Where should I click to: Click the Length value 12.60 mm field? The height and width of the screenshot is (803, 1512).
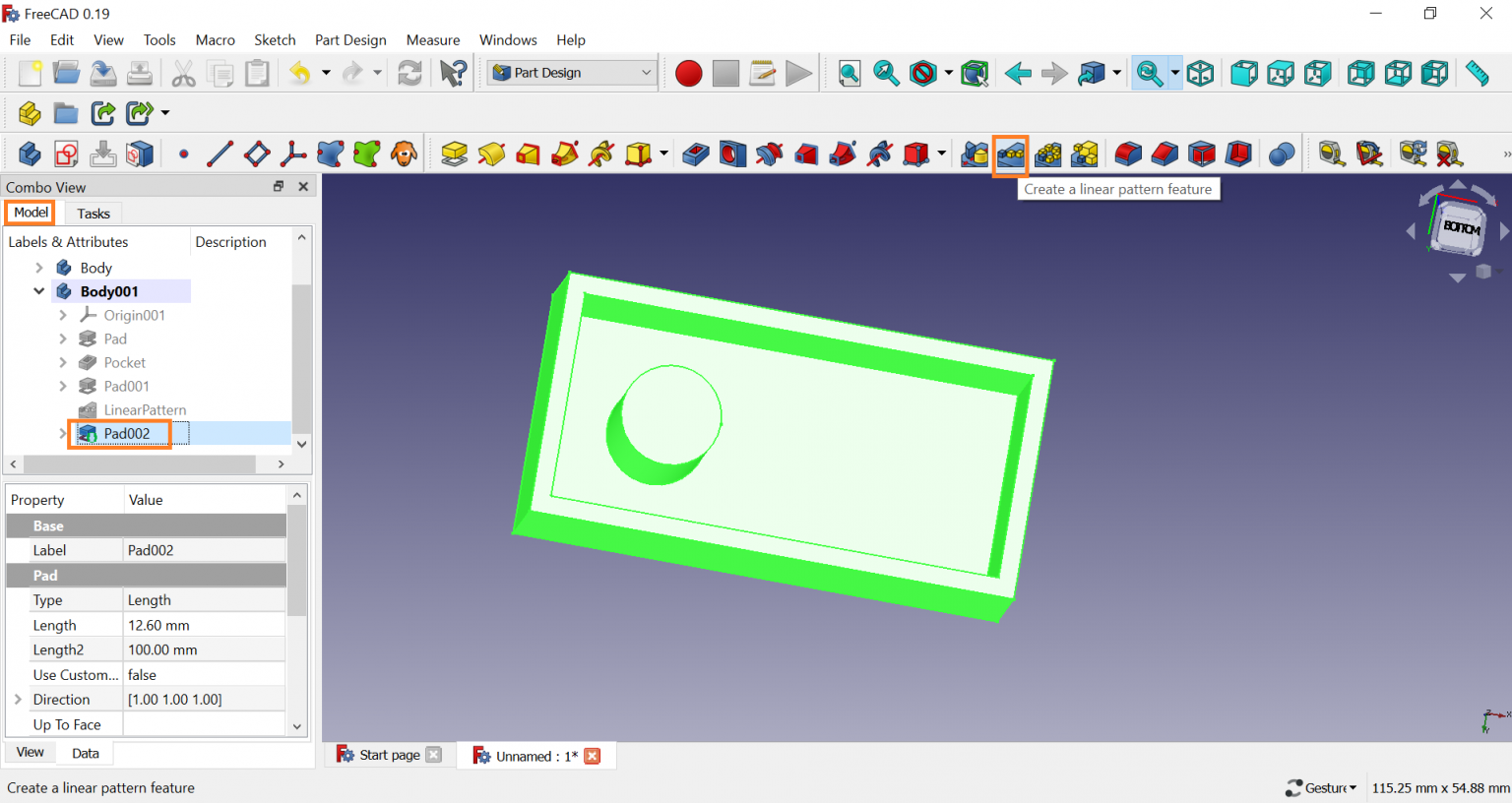pos(204,625)
